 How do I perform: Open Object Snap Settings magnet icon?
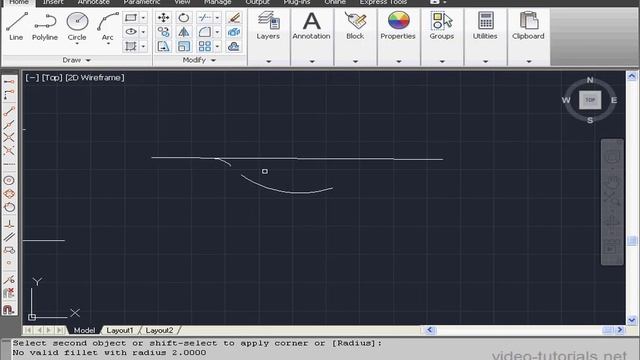point(9,309)
